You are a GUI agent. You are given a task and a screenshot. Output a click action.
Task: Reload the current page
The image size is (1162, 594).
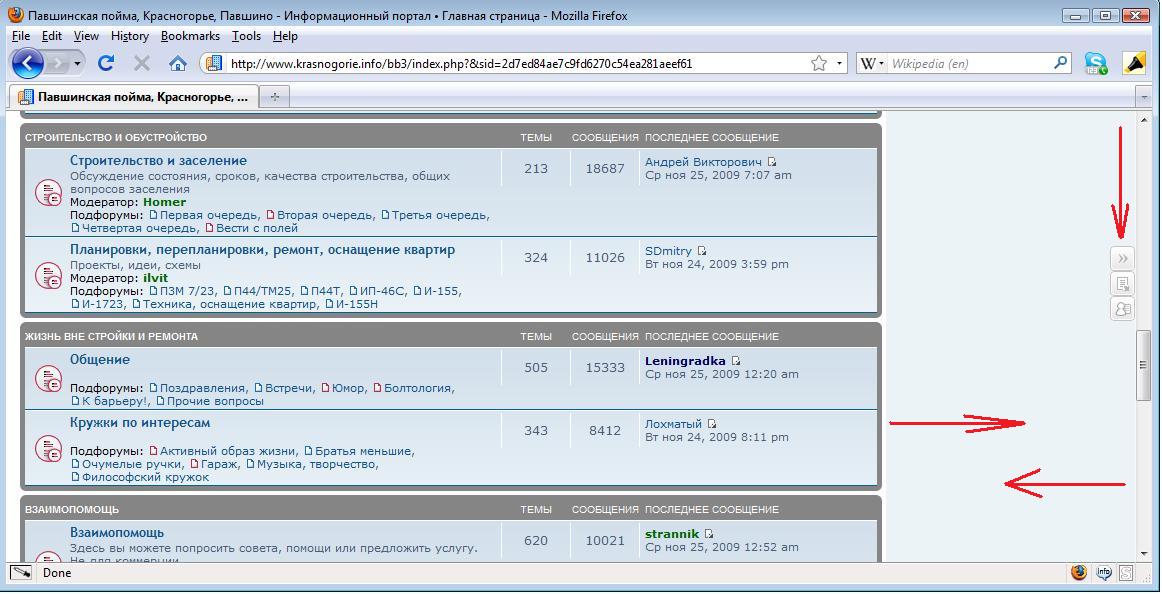click(106, 63)
